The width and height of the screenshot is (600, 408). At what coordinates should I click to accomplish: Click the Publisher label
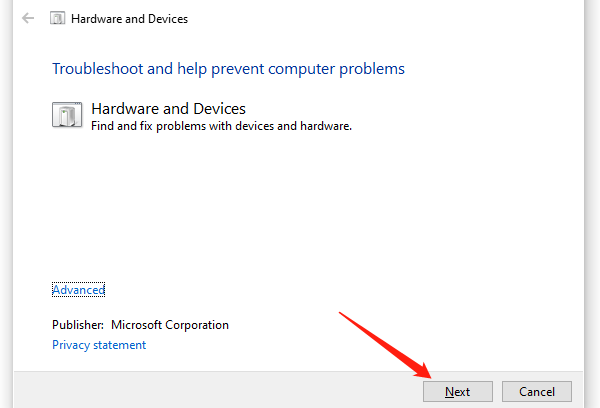[x=78, y=325]
